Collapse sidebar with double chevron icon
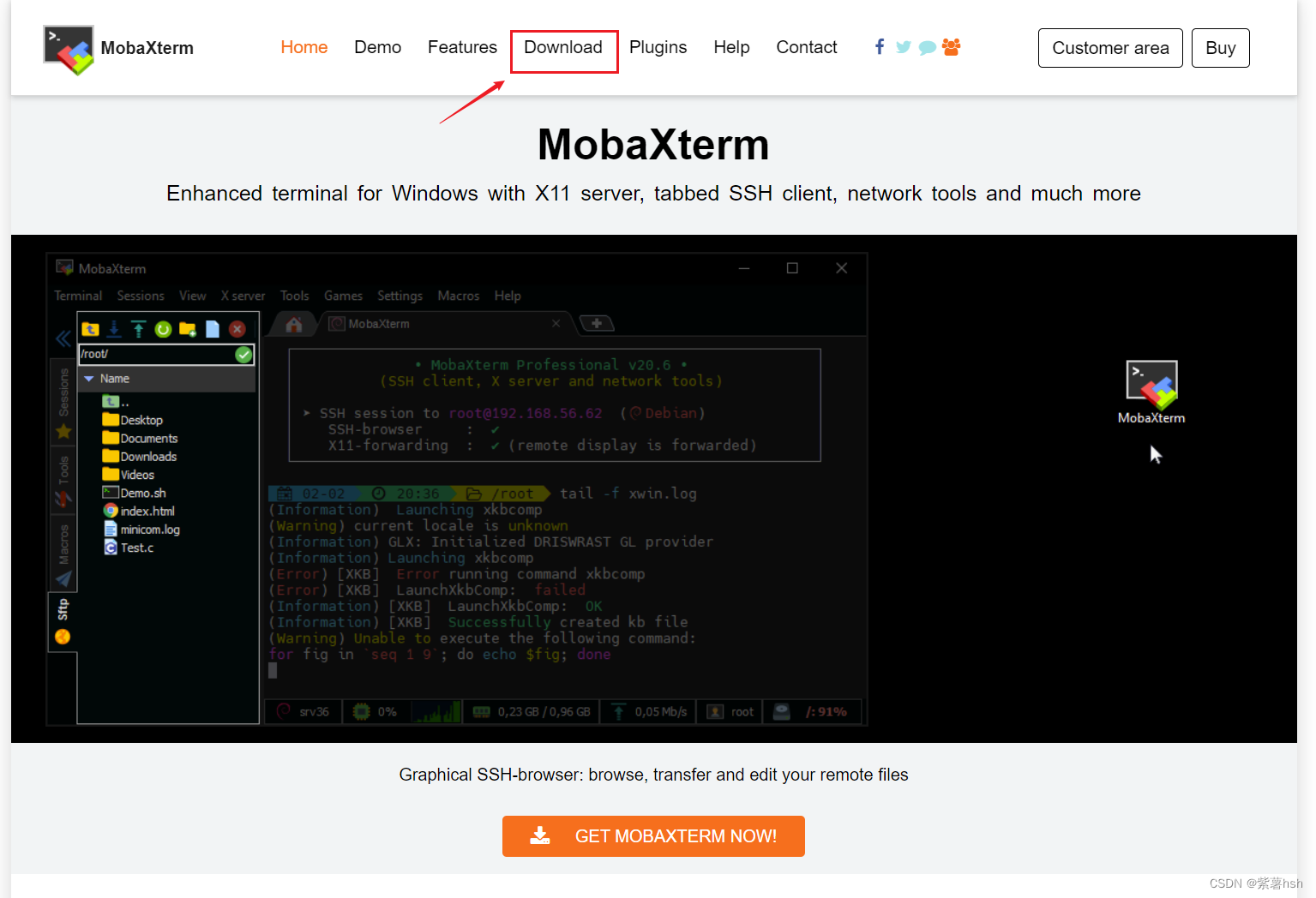 (63, 338)
